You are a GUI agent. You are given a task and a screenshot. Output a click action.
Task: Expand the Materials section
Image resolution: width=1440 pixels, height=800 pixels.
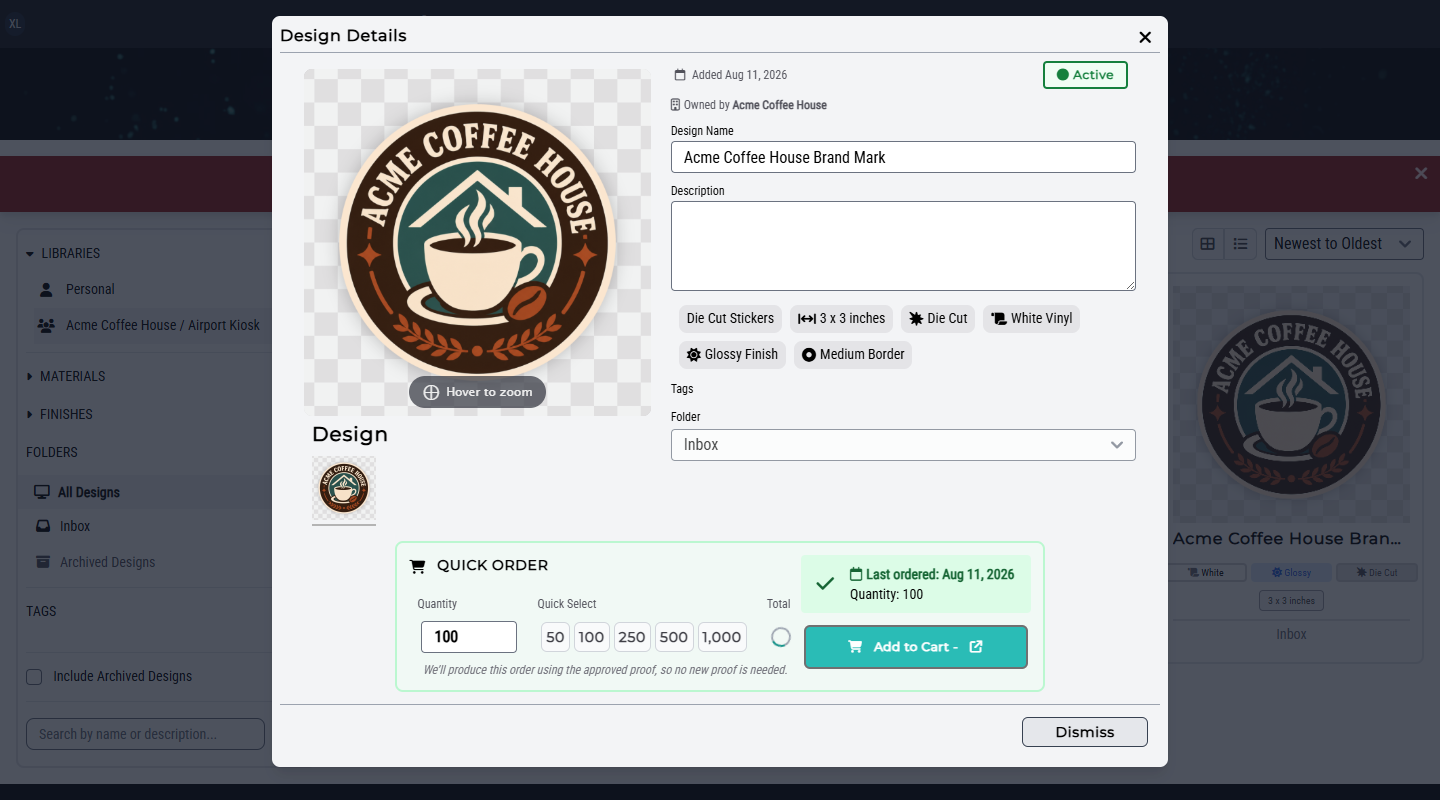66,376
